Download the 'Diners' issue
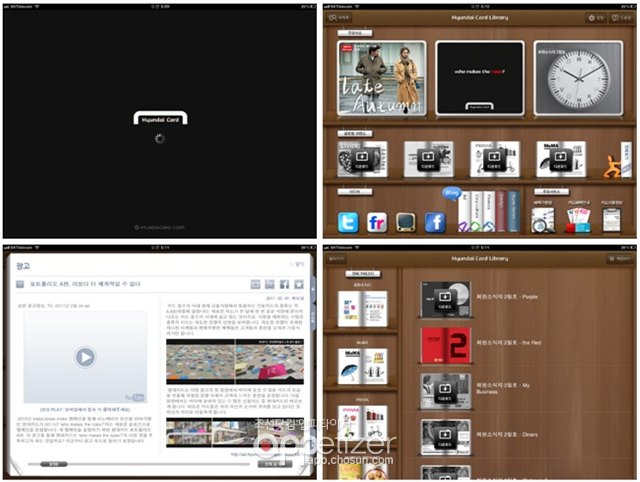The height and width of the screenshot is (482, 640). tap(444, 439)
